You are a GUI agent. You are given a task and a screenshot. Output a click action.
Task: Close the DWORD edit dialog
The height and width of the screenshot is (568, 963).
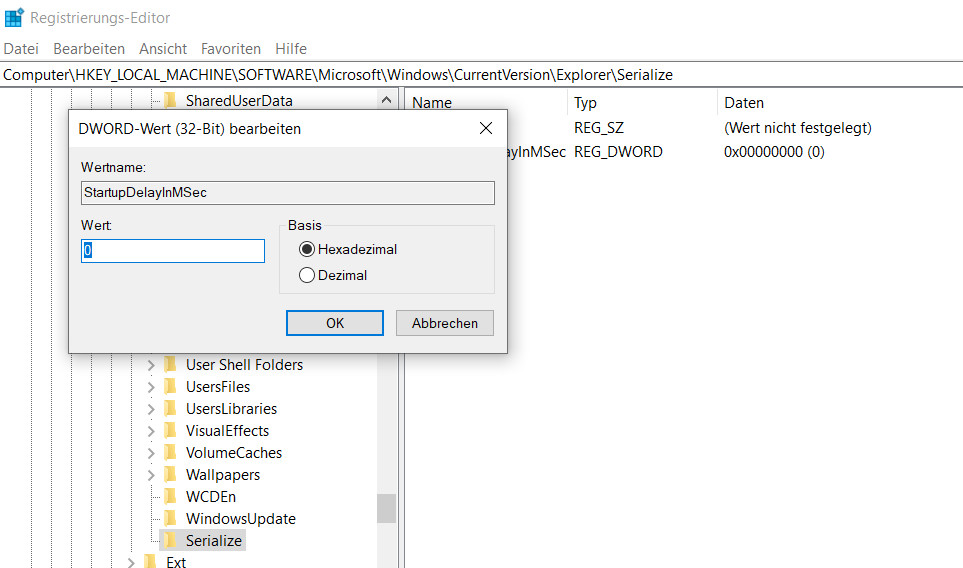coord(486,128)
